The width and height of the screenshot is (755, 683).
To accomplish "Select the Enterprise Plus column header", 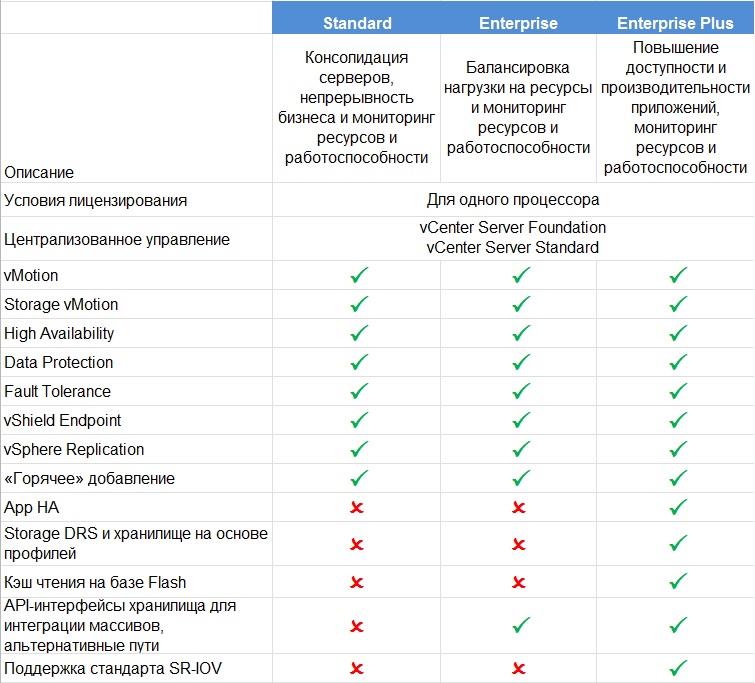I will 675,23.
